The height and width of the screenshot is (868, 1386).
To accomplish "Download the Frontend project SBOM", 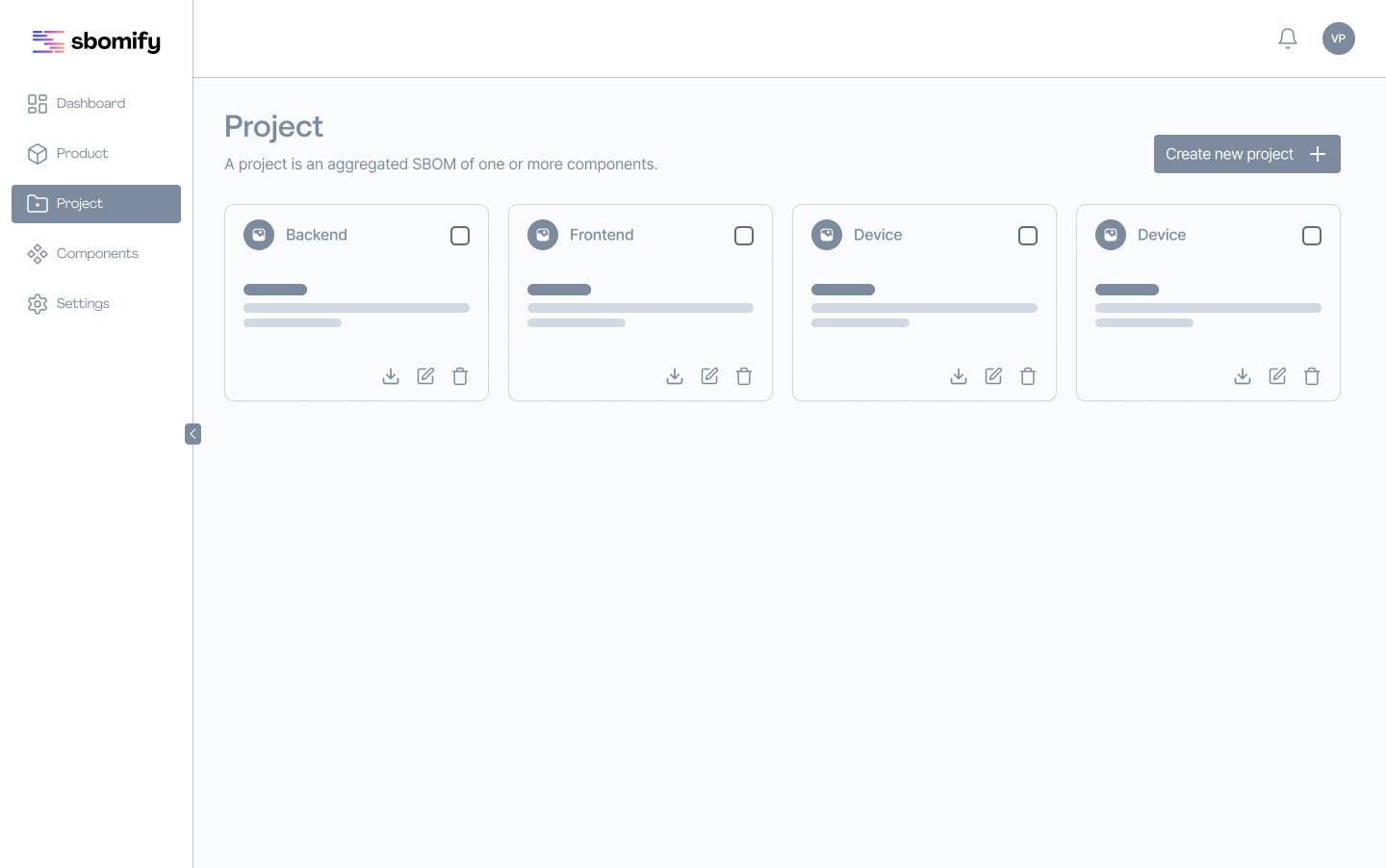I will (x=675, y=376).
